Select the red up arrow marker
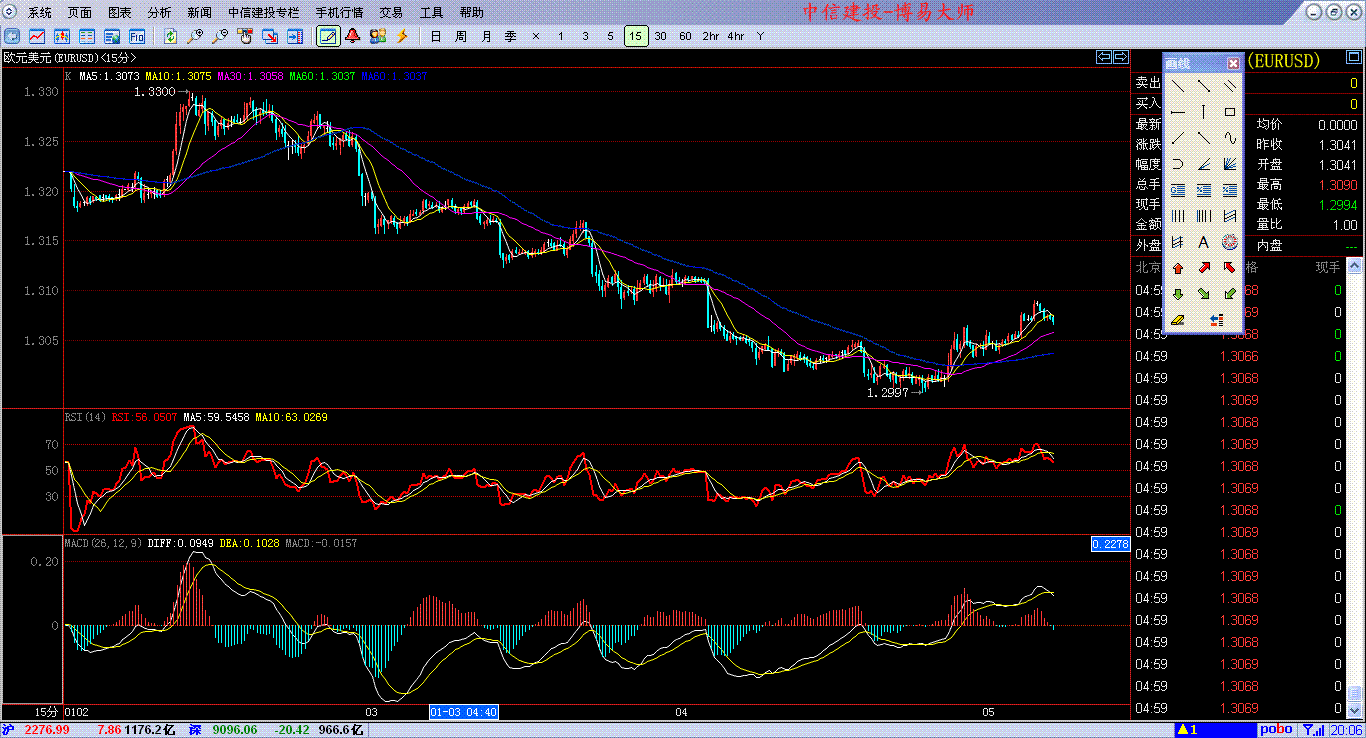 coord(1178,268)
